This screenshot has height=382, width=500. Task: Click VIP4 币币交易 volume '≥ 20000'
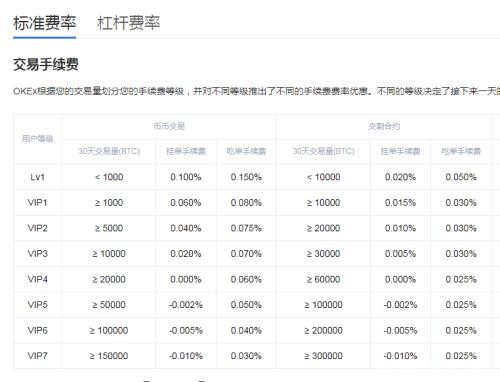click(x=109, y=279)
